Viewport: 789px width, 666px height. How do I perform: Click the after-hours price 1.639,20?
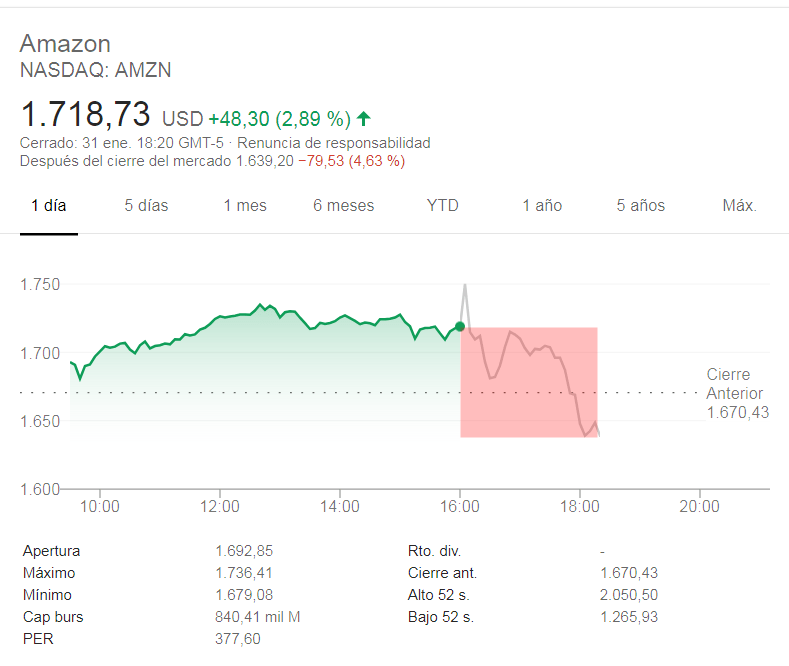pos(264,161)
